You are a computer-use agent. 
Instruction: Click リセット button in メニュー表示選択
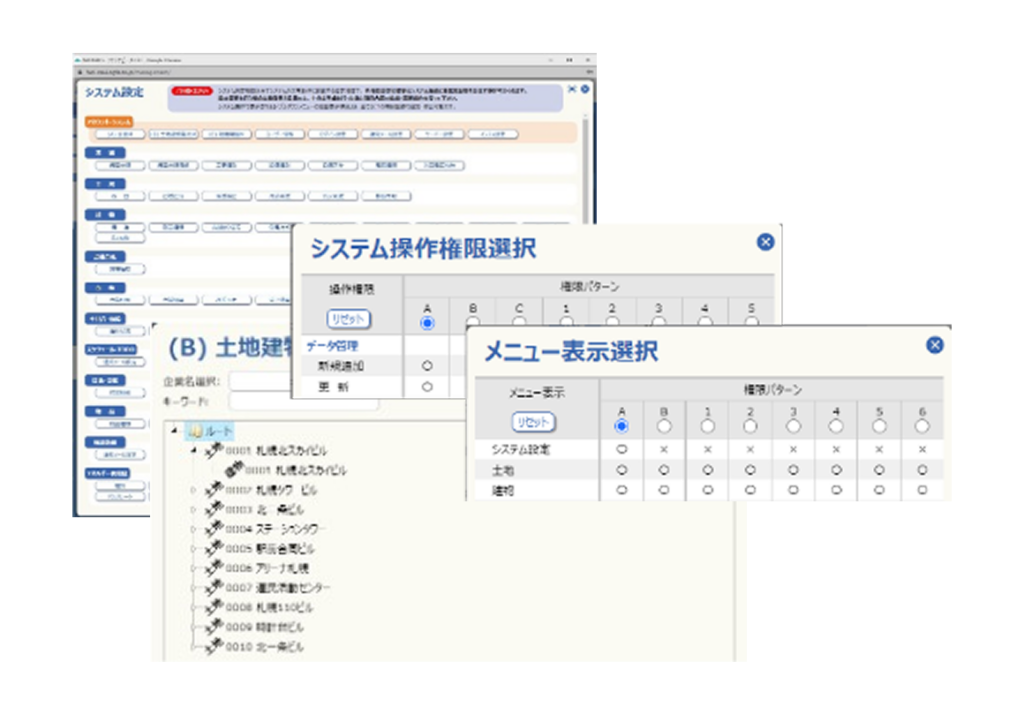pyautogui.click(x=533, y=422)
